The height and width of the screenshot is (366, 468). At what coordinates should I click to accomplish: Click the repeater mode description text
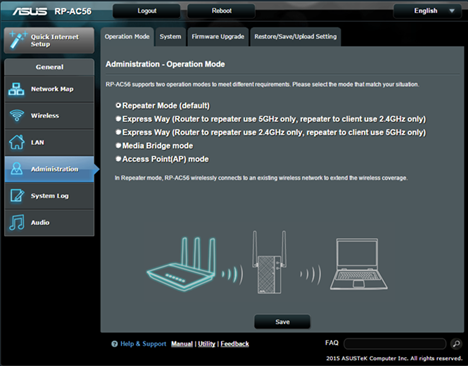pos(261,178)
